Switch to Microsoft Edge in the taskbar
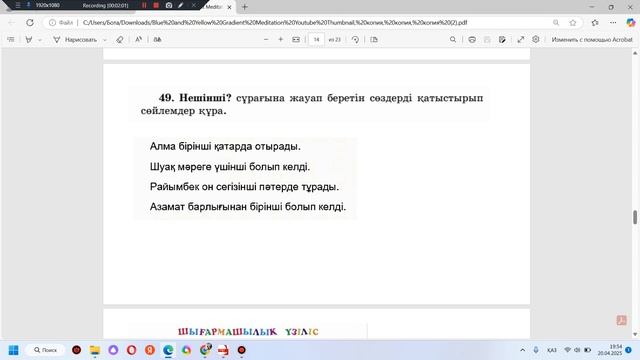The height and width of the screenshot is (360, 640). click(x=168, y=350)
